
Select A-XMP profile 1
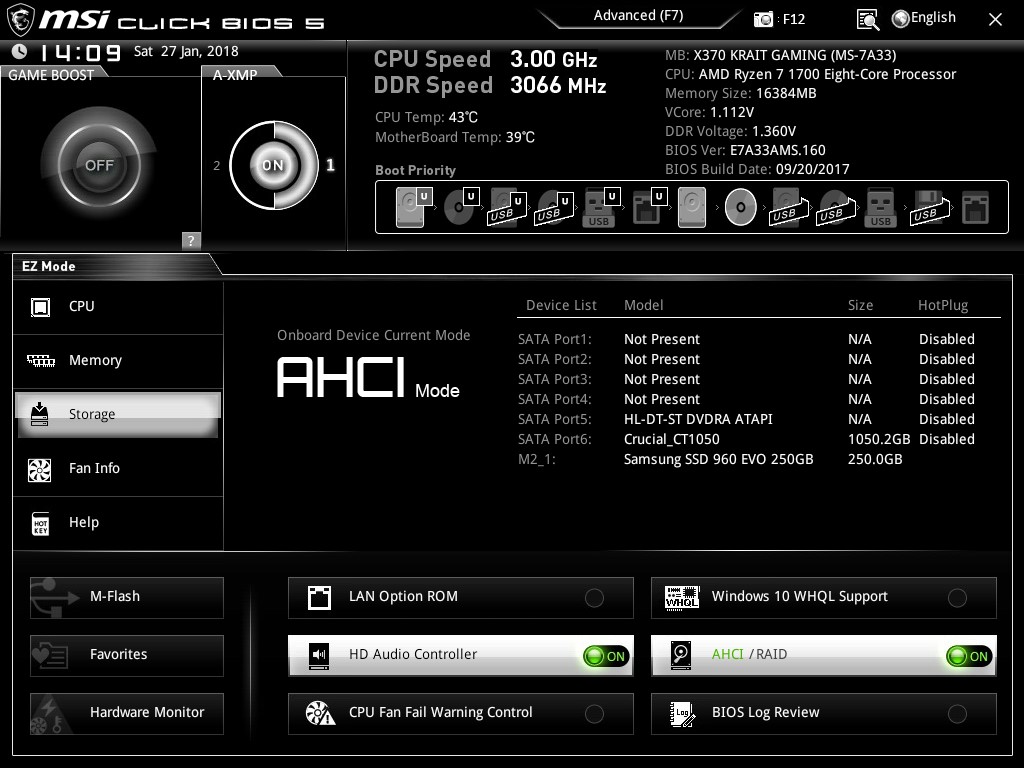(x=330, y=165)
